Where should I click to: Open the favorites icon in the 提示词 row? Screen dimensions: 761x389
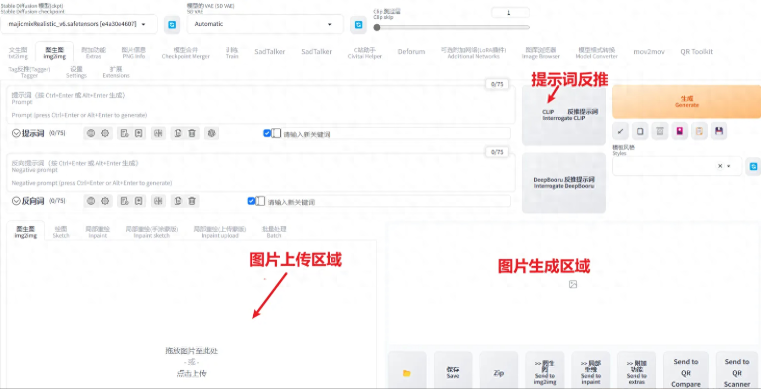coord(139,133)
